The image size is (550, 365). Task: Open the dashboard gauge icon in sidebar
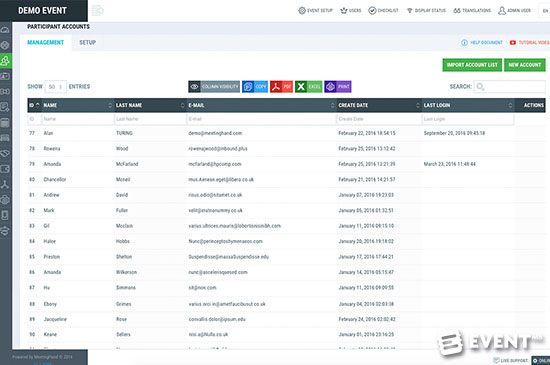point(5,30)
